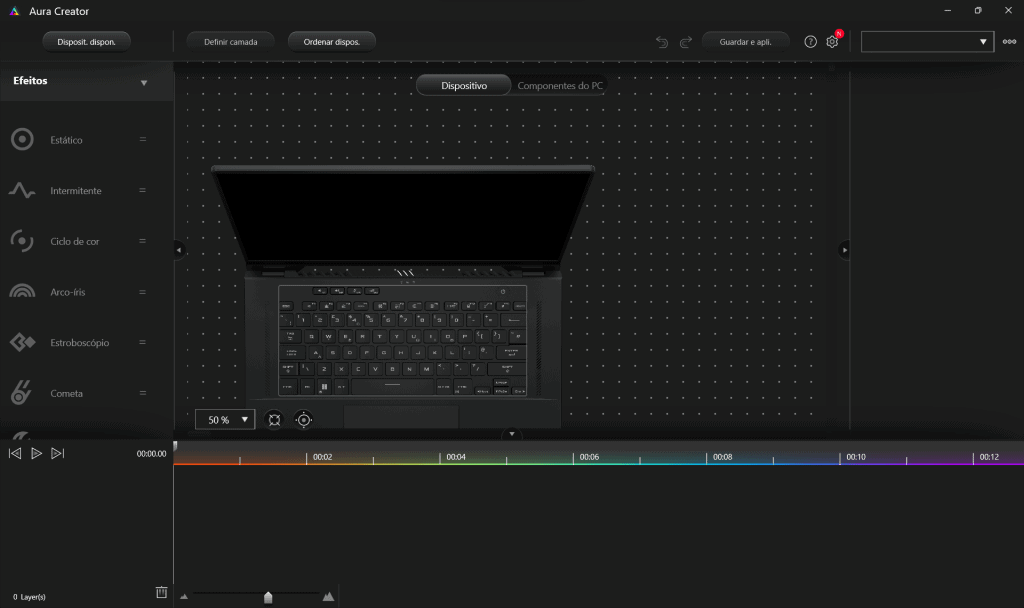Click the Ordenar dispos. button
1024x608 pixels.
[x=332, y=41]
